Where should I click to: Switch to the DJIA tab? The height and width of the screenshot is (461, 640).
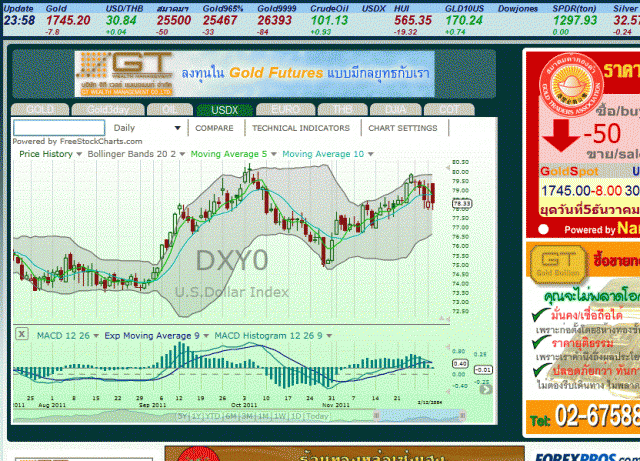point(396,110)
